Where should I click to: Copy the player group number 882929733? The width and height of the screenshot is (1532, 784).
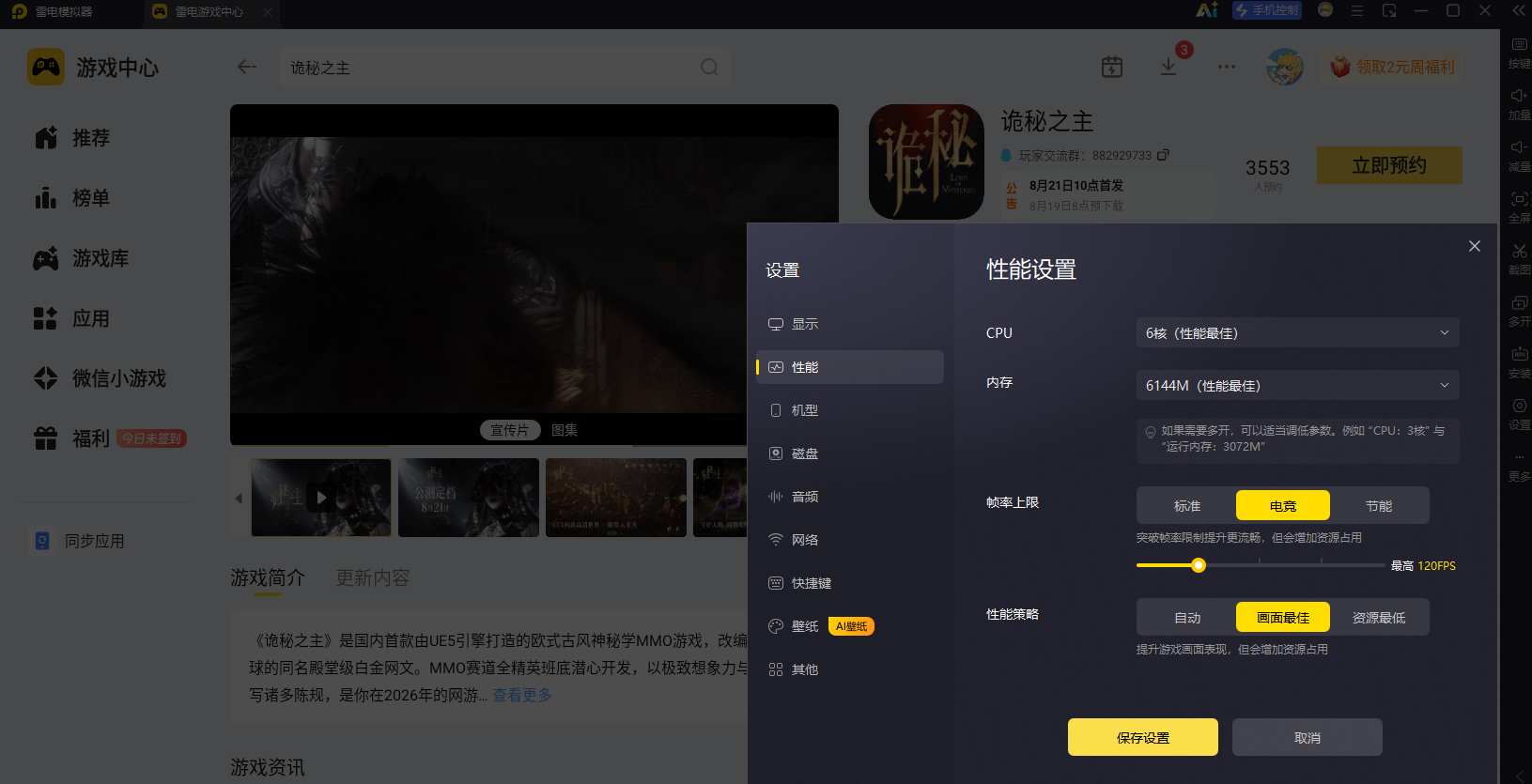click(x=1163, y=155)
